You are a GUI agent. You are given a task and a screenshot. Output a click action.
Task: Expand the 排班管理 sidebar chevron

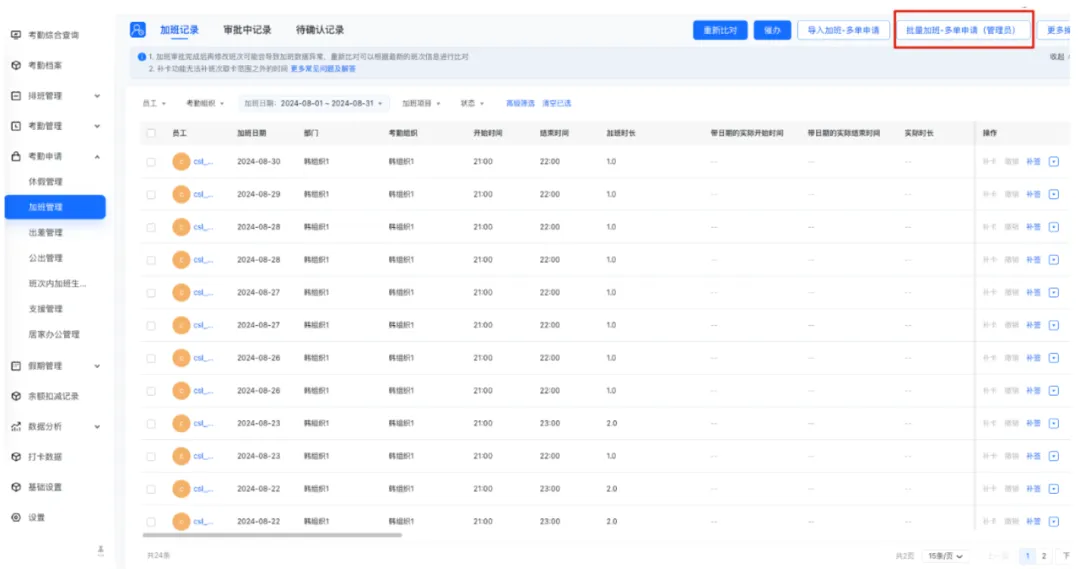pos(97,96)
